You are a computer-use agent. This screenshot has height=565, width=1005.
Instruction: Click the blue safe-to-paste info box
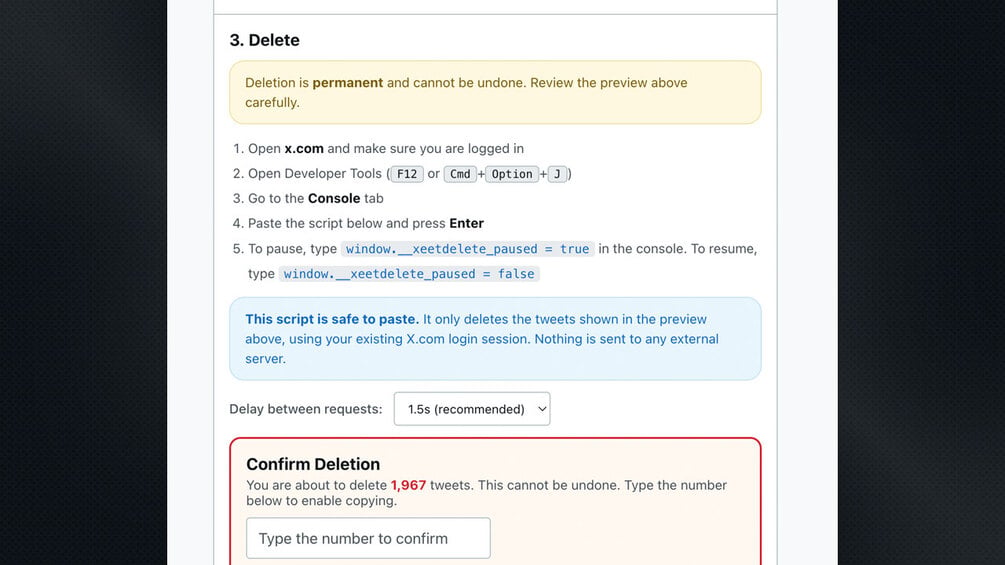pos(495,339)
